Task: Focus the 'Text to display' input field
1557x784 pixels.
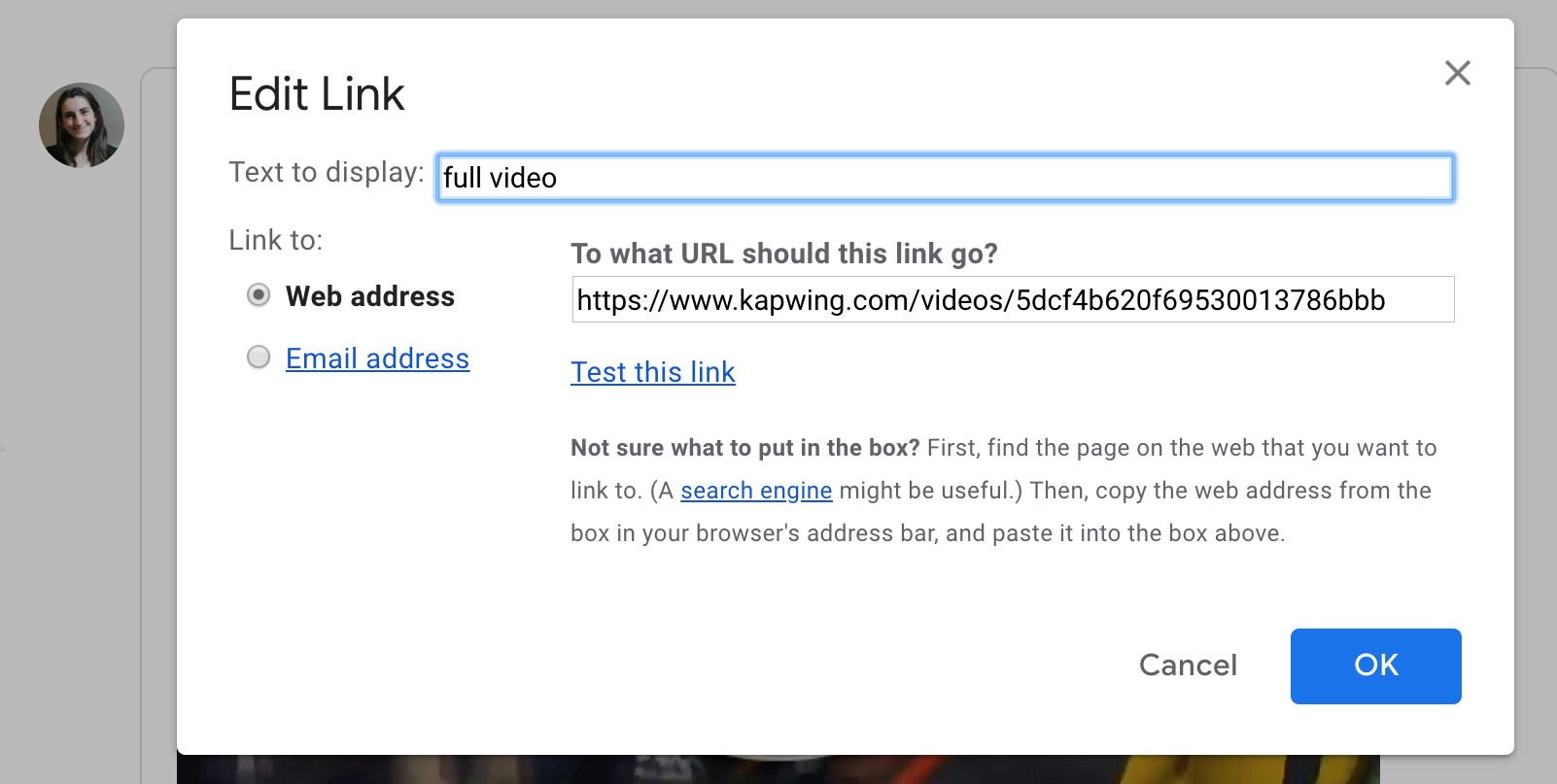Action: tap(945, 178)
